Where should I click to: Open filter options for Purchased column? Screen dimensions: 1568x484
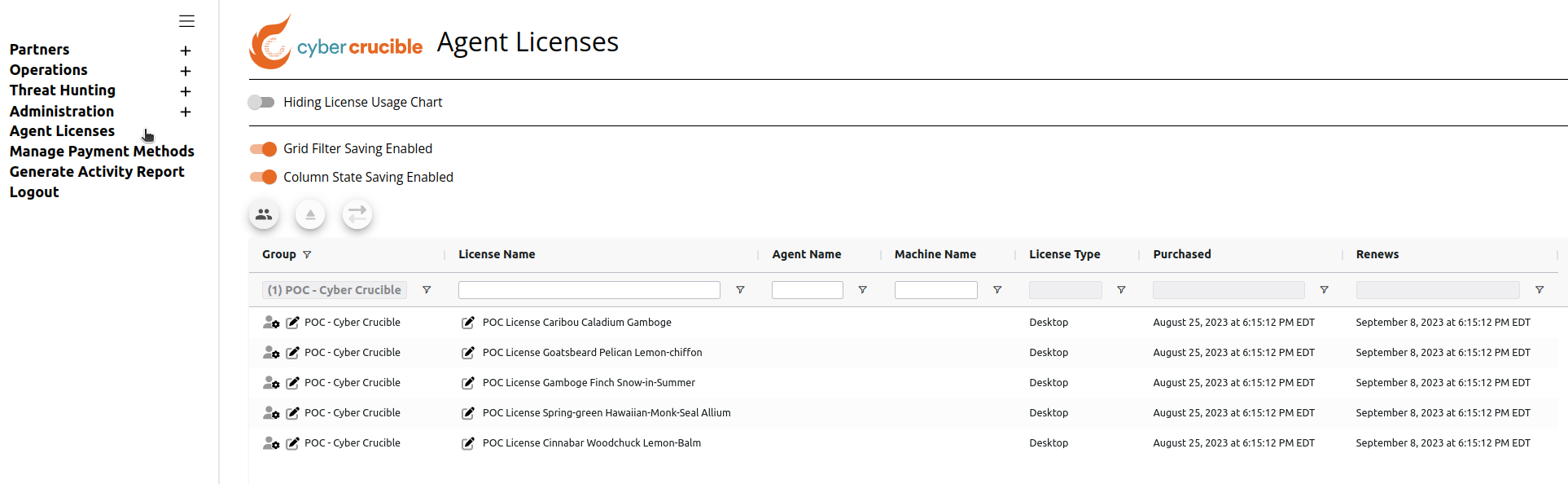pos(1324,290)
